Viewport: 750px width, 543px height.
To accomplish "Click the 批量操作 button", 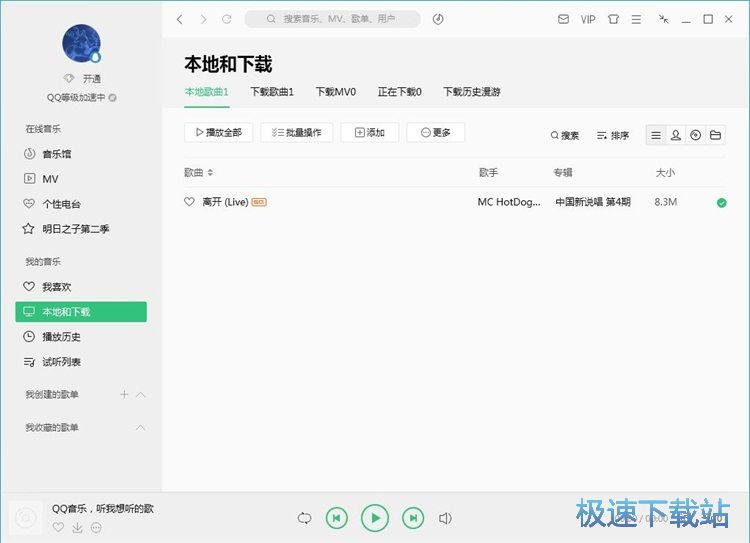I will (297, 133).
